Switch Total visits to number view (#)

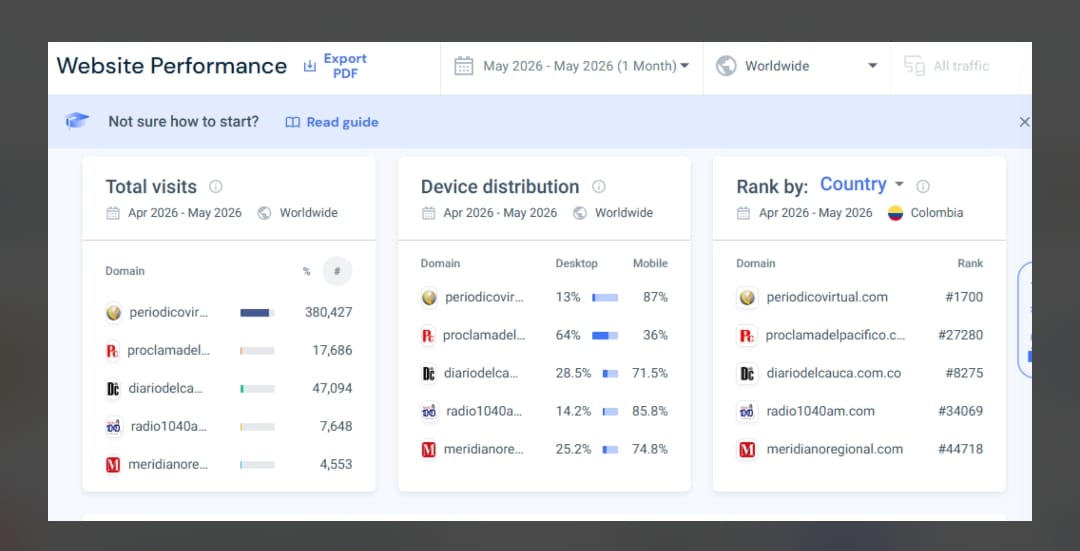point(337,271)
